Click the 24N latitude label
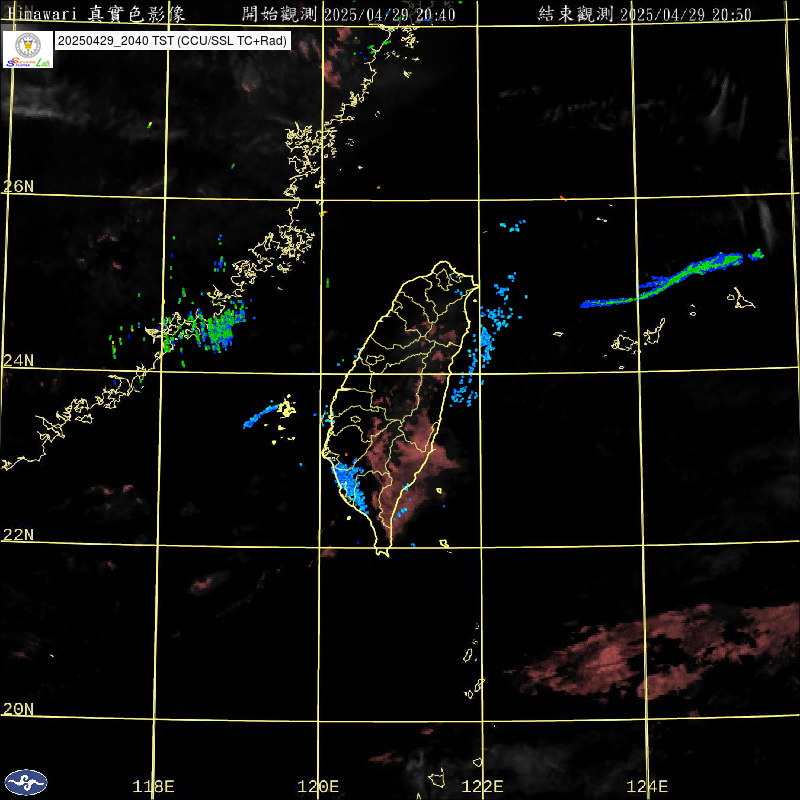The image size is (800, 800). point(18,360)
